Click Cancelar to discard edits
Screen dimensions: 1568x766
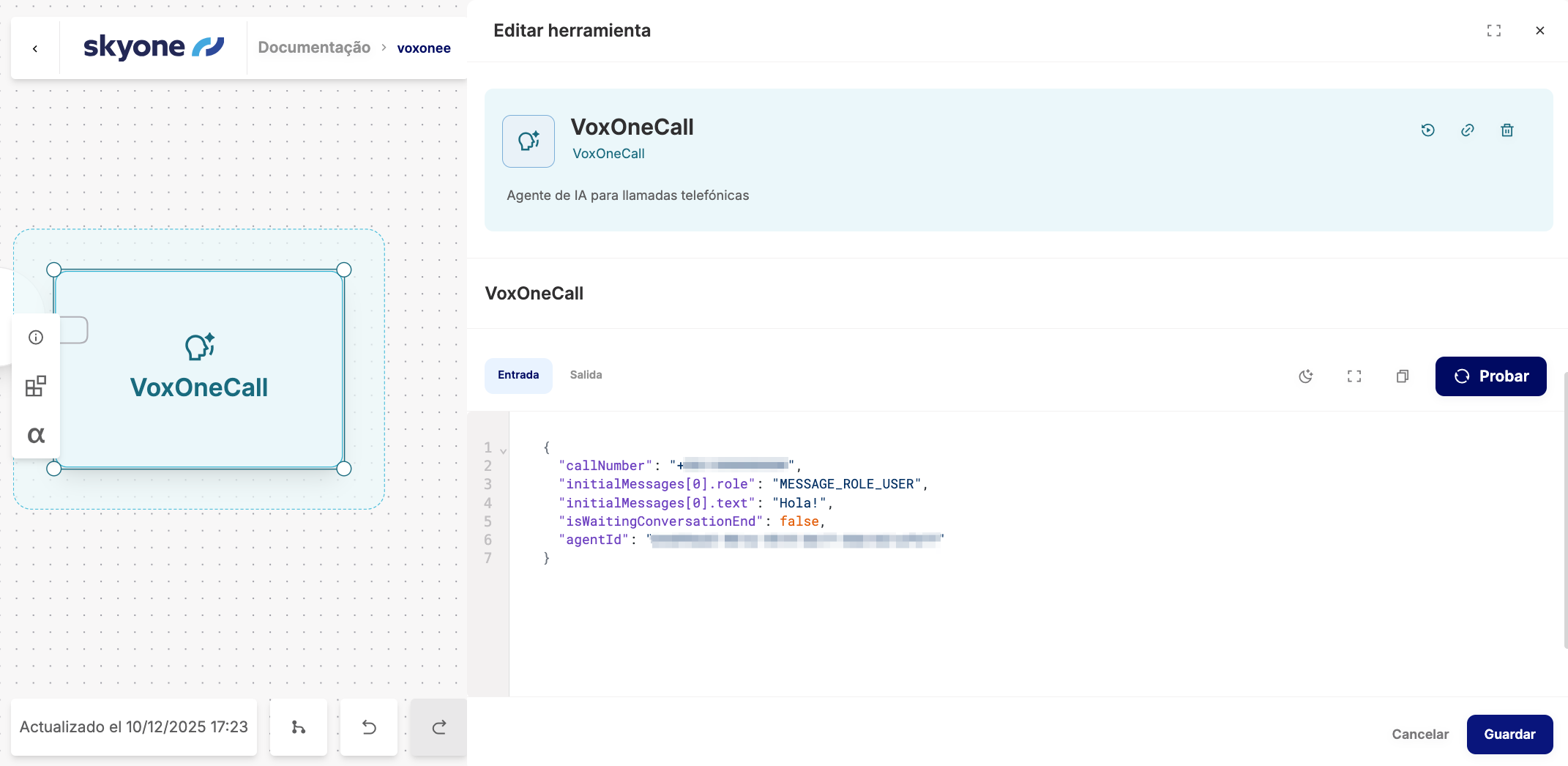(x=1419, y=735)
